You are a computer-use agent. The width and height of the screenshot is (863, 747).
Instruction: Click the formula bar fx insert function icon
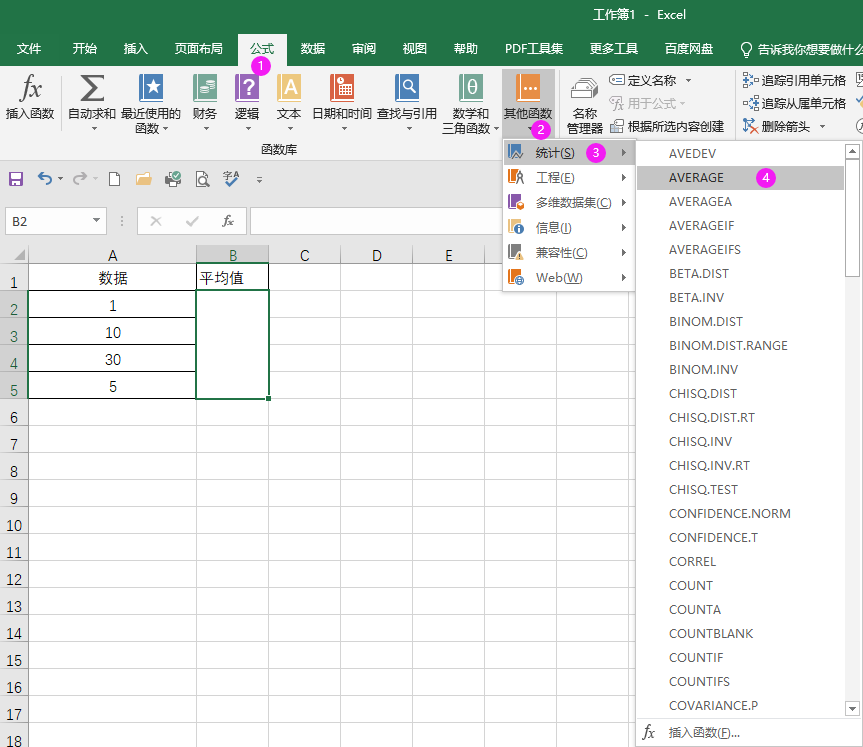click(228, 221)
